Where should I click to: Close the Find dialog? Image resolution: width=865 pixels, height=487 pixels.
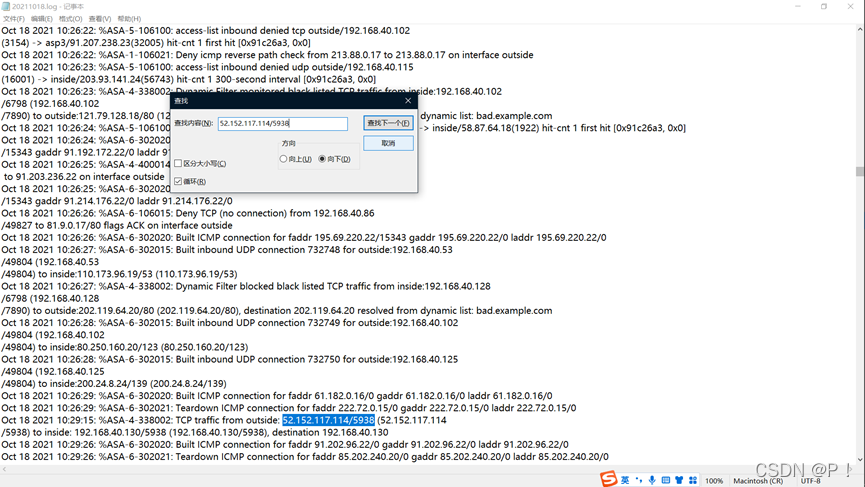click(408, 101)
